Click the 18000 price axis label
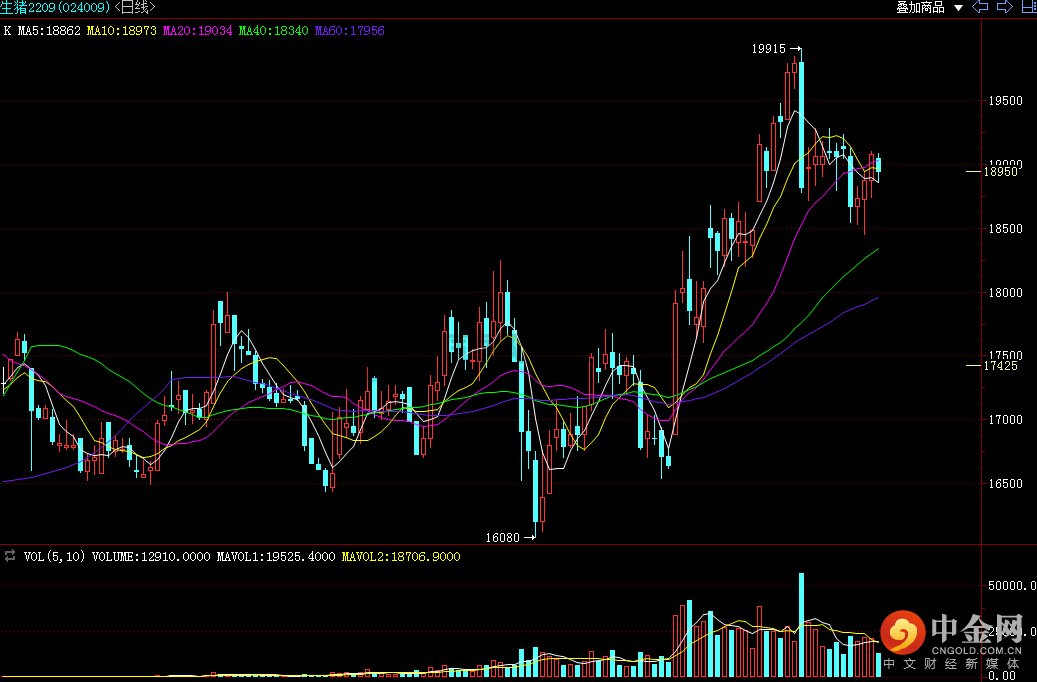The width and height of the screenshot is (1037, 682). tap(1005, 292)
